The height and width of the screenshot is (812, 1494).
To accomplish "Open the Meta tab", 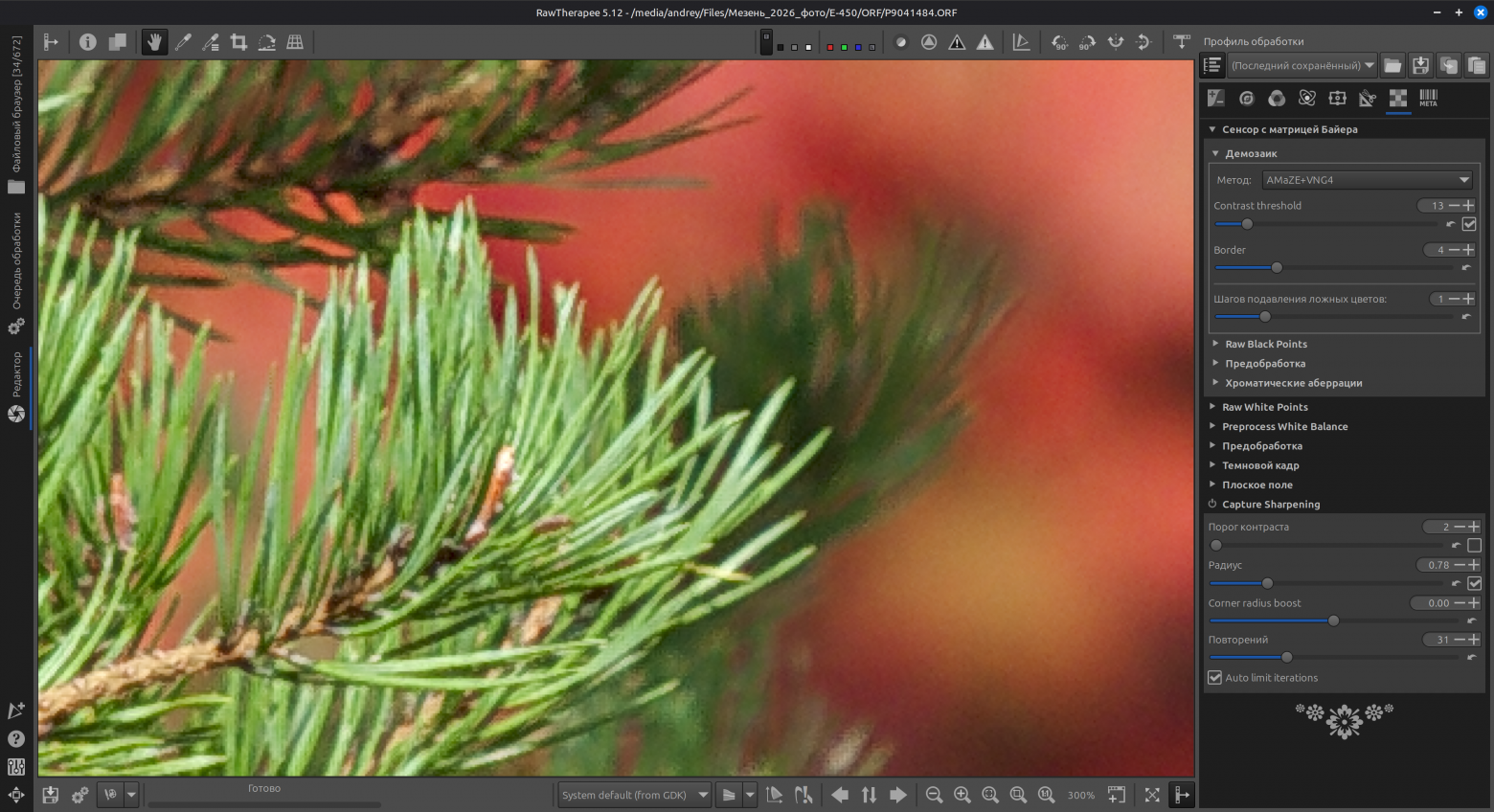I will coord(1428,98).
